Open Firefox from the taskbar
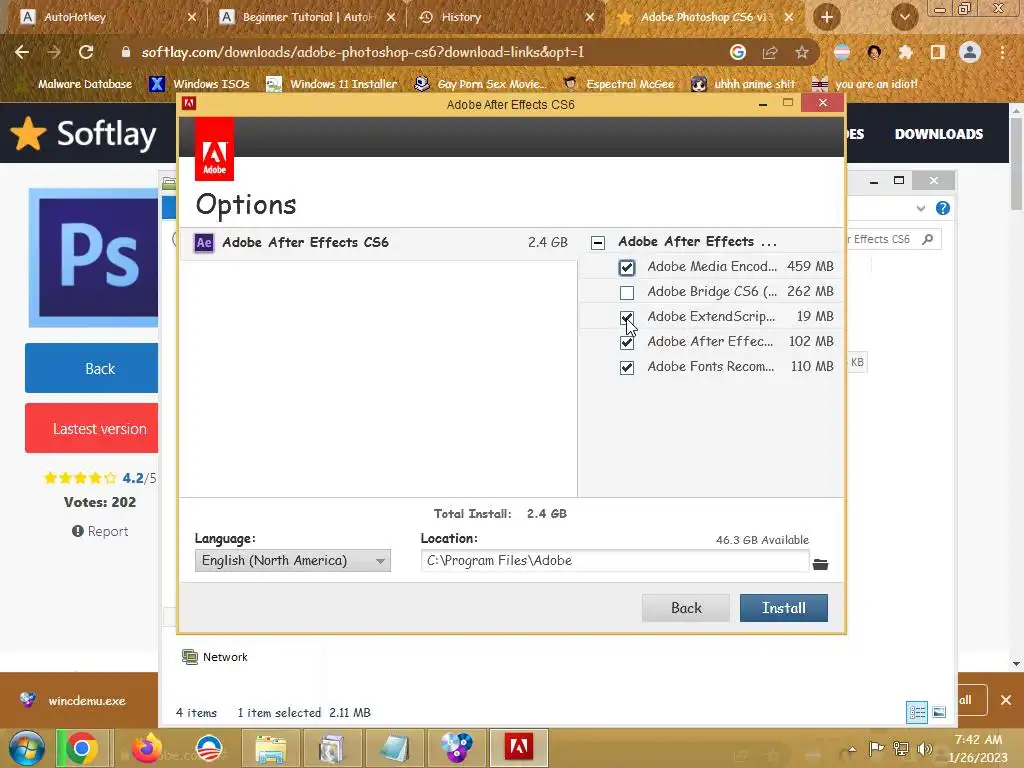This screenshot has height=768, width=1024. tap(147, 748)
